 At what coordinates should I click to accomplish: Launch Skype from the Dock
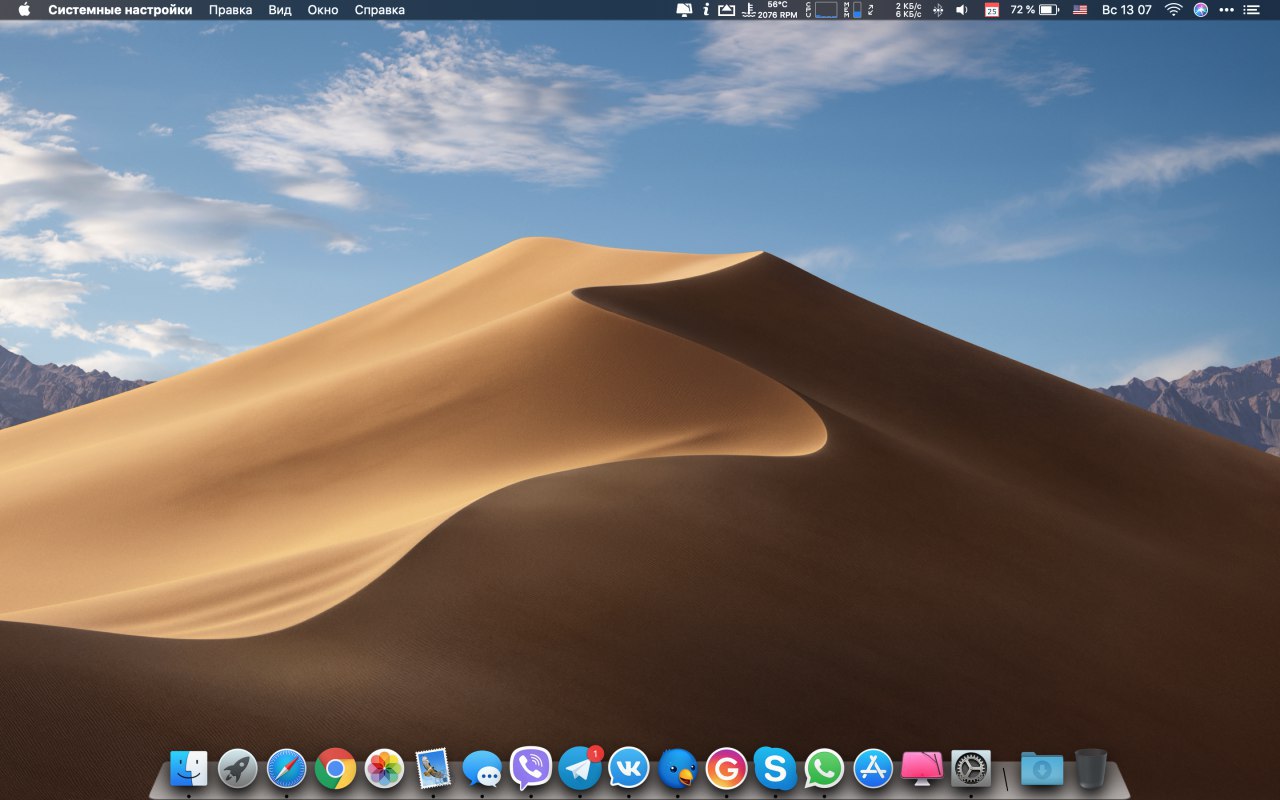click(x=776, y=768)
